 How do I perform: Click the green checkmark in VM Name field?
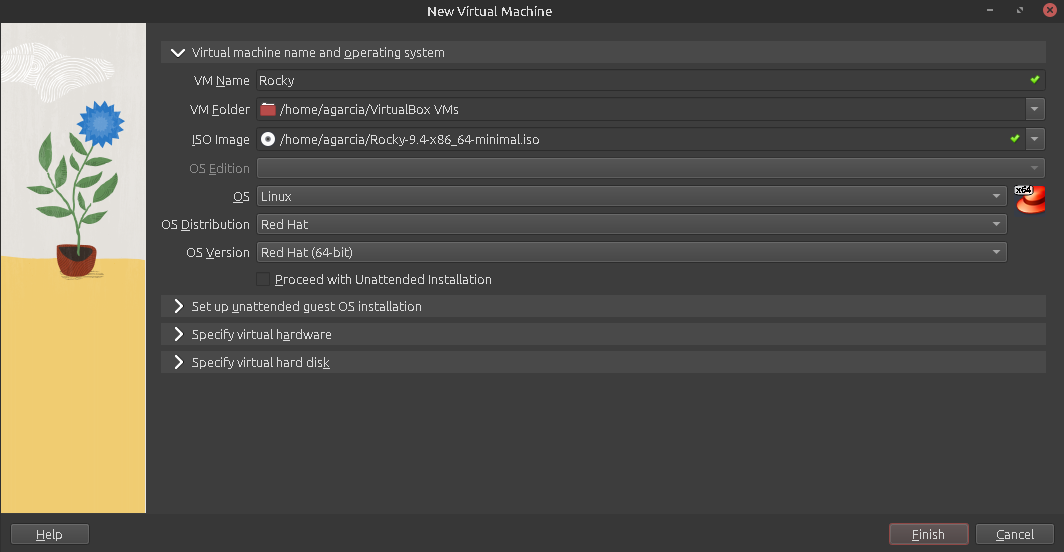tap(1035, 79)
